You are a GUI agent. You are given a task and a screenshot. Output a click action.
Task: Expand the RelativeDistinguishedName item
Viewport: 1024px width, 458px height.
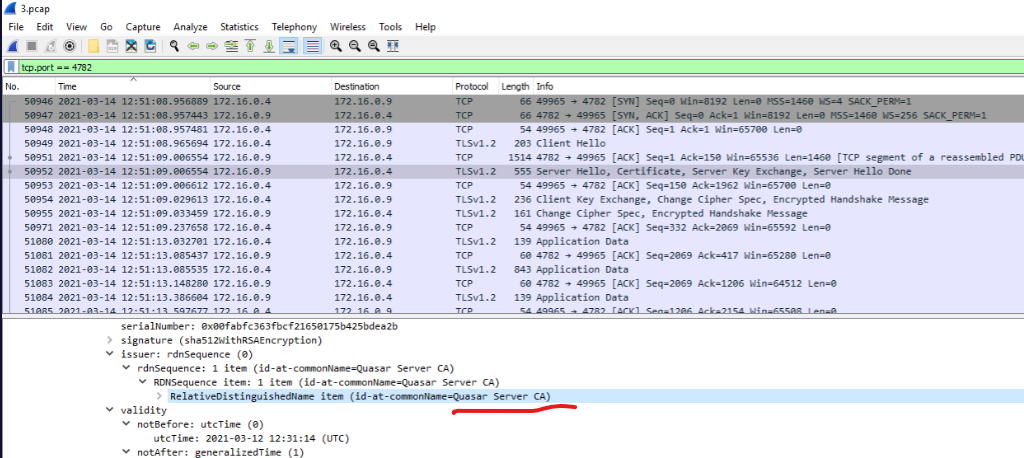coord(159,397)
